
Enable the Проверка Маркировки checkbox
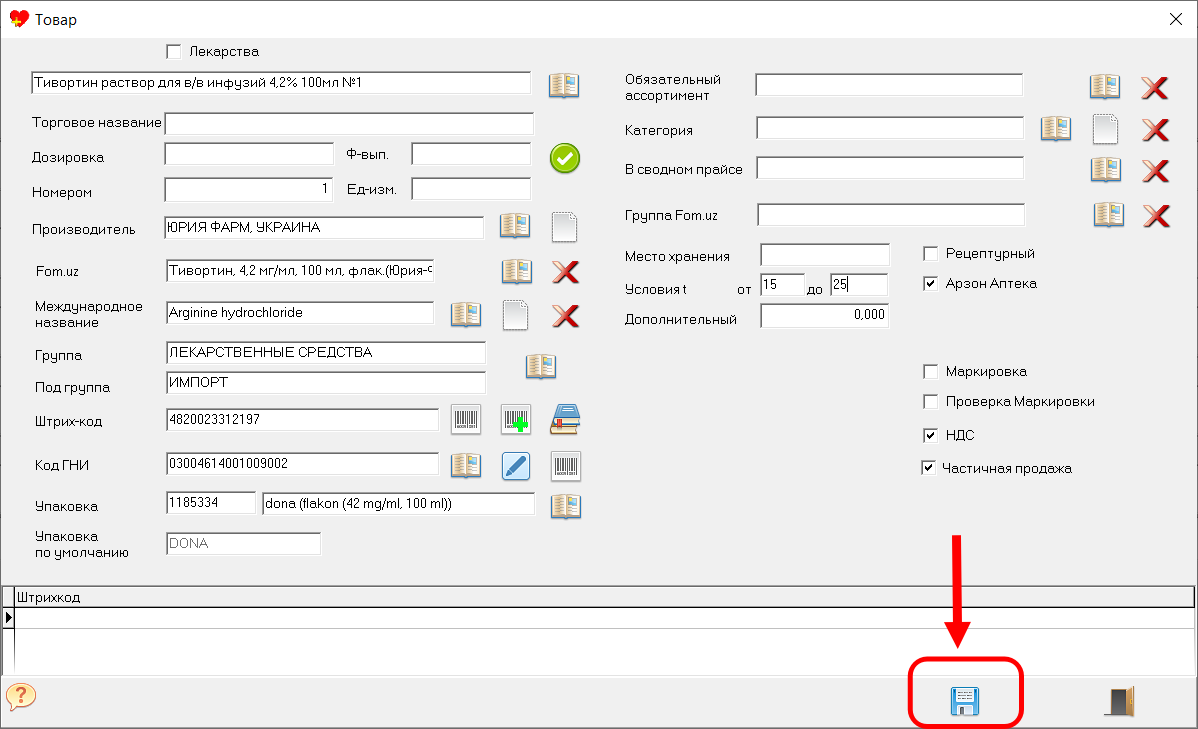pyautogui.click(x=931, y=401)
